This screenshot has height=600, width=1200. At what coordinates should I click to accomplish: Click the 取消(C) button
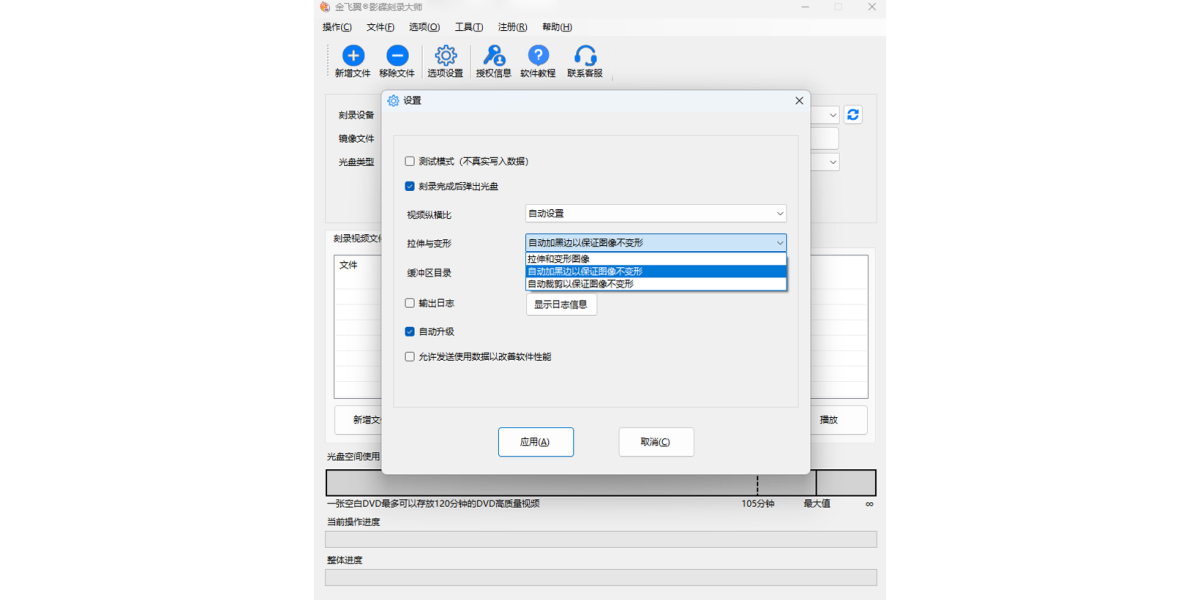click(656, 442)
